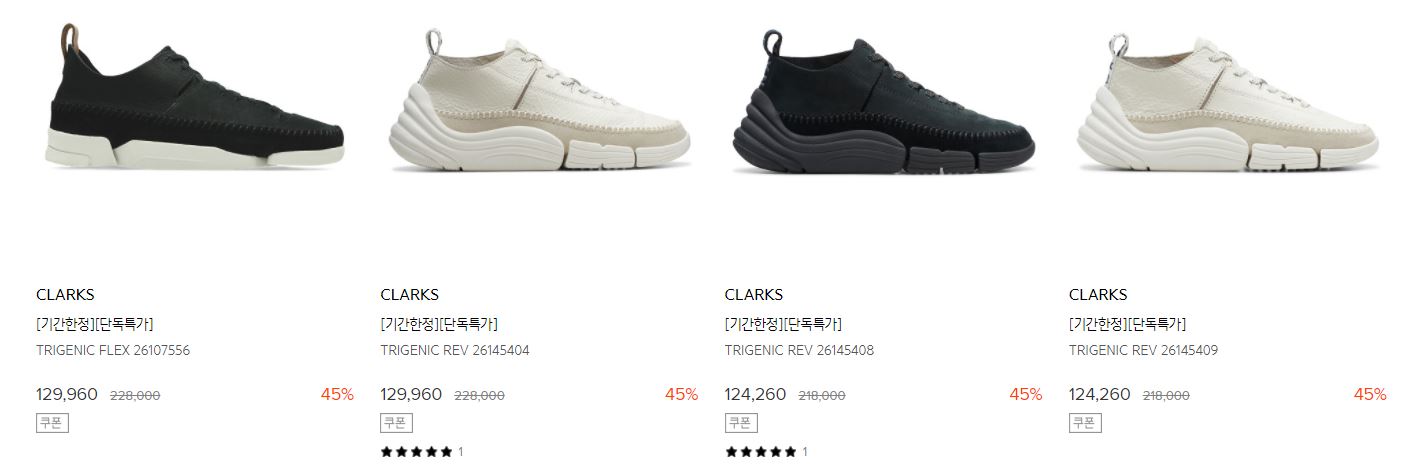
Task: Click the 쿠폰 badge under Trigenic Rev 26145408
Action: (740, 423)
